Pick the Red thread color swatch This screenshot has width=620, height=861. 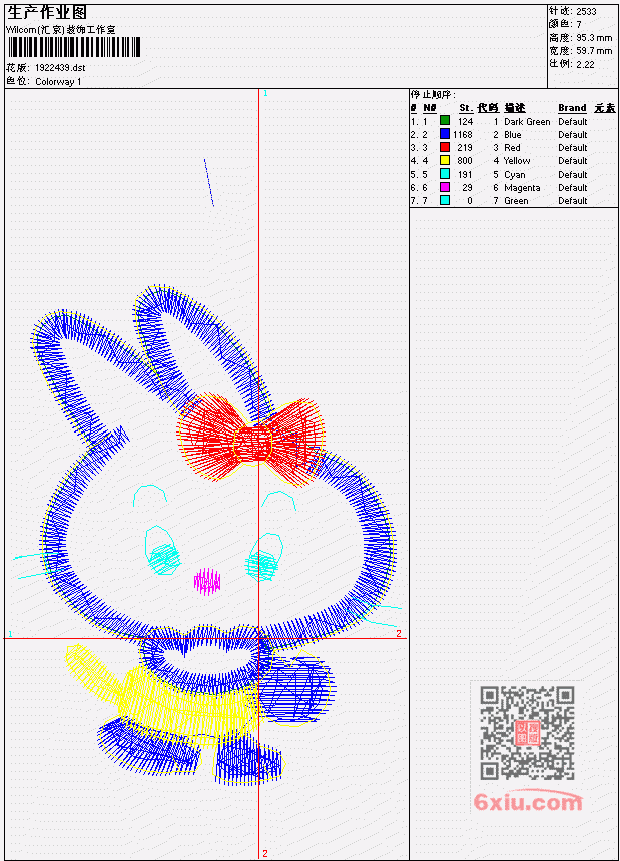445,147
